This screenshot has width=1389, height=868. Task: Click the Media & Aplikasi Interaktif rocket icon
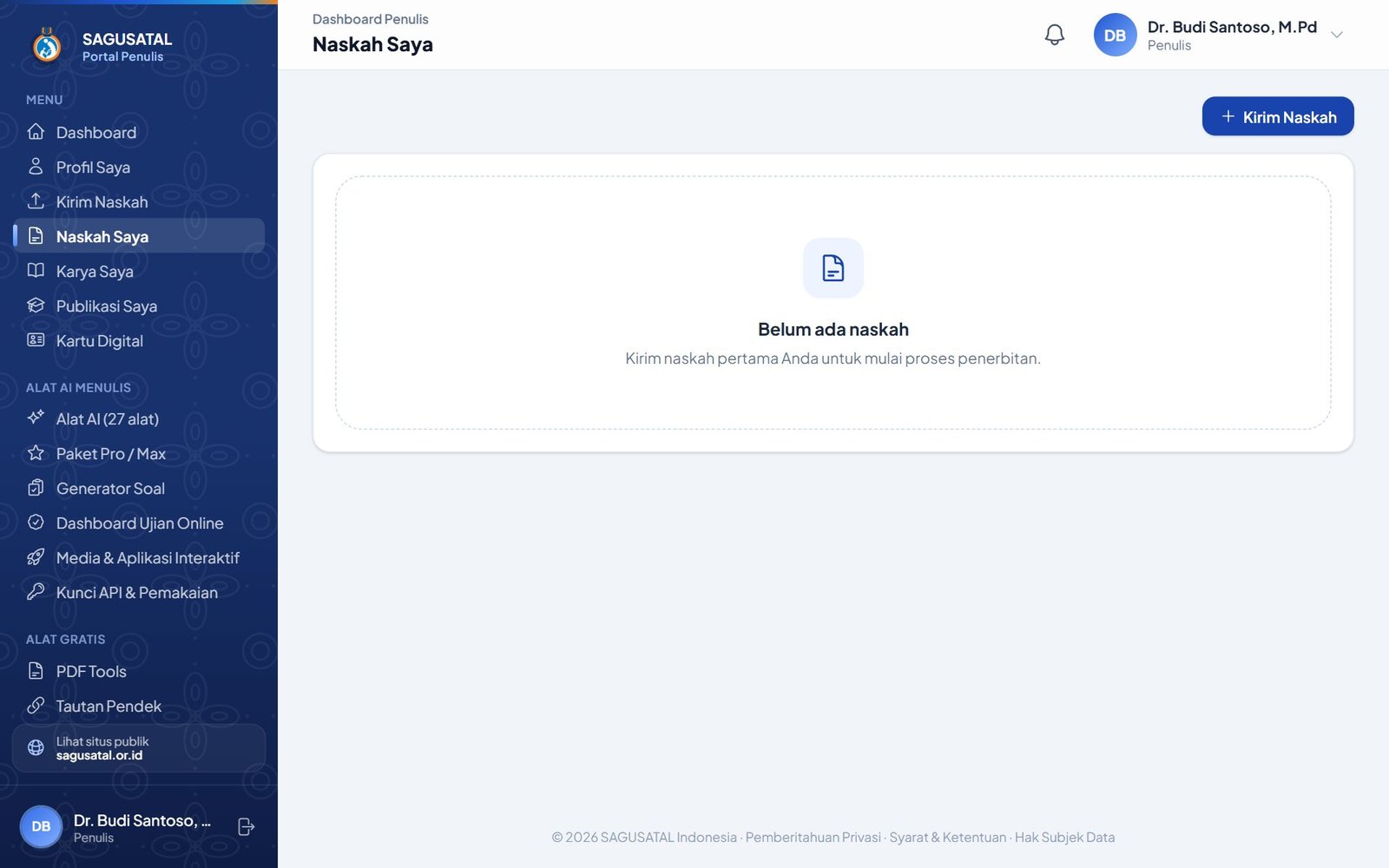click(36, 557)
